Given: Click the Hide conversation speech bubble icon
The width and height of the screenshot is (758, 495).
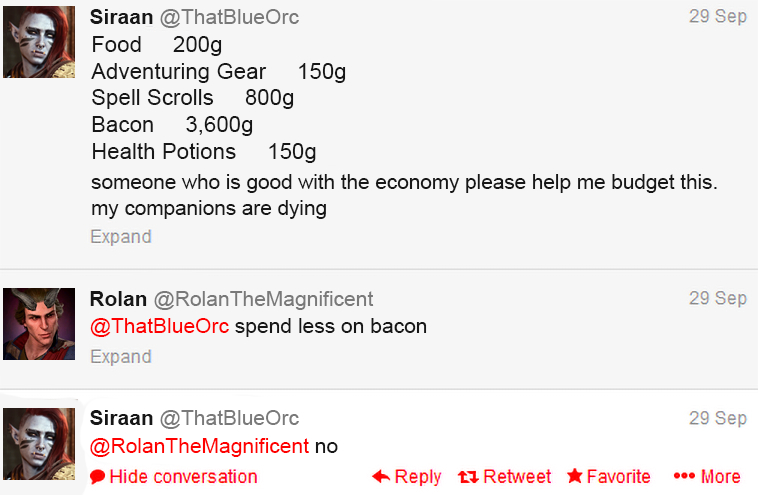Looking at the screenshot, I should point(97,477).
